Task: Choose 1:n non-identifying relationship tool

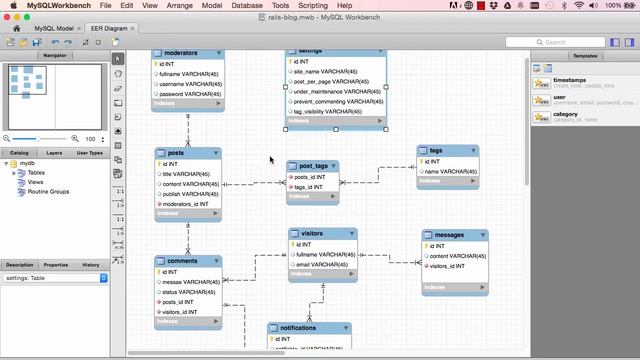Action: [118, 203]
